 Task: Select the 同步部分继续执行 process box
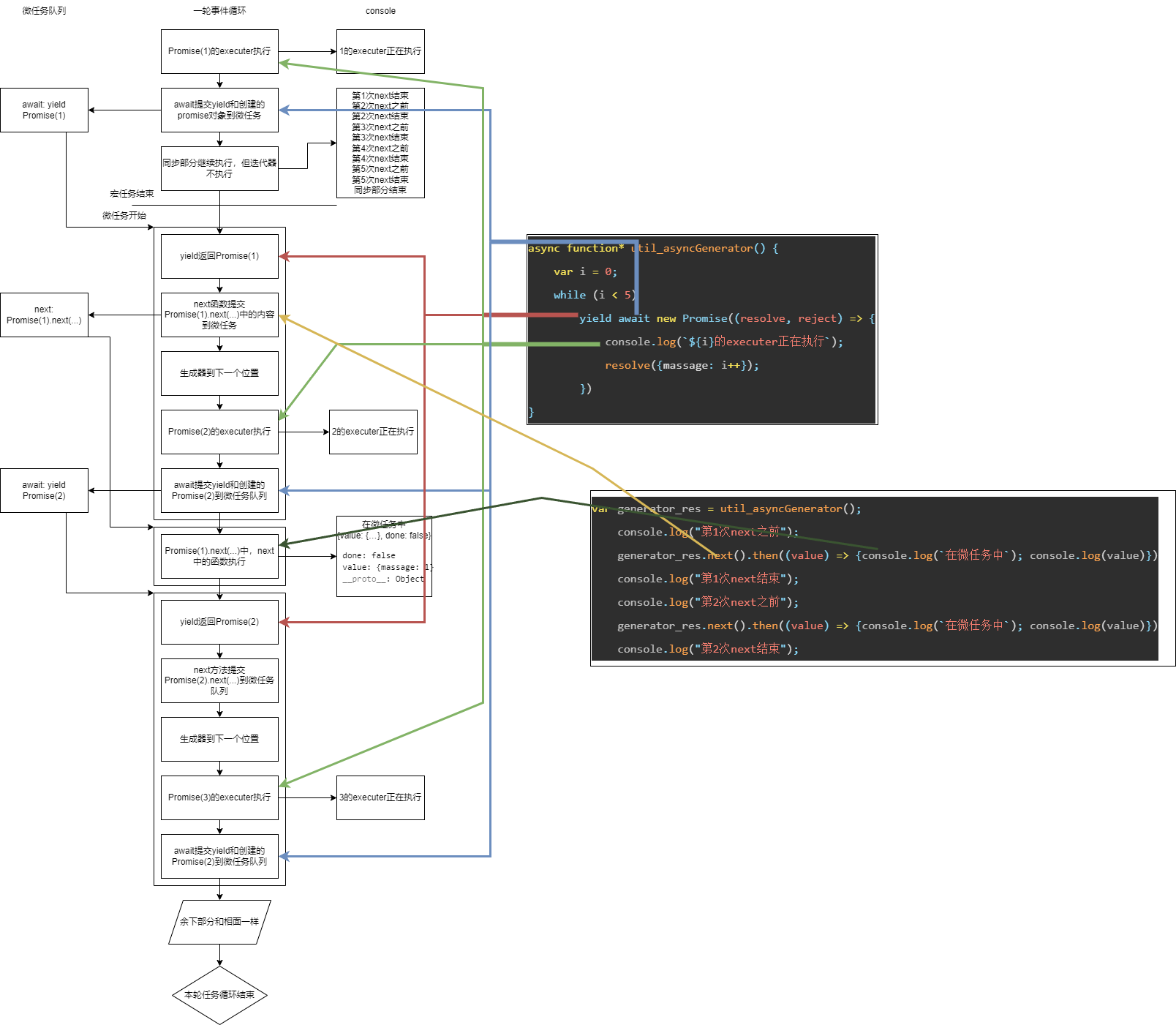tap(219, 168)
